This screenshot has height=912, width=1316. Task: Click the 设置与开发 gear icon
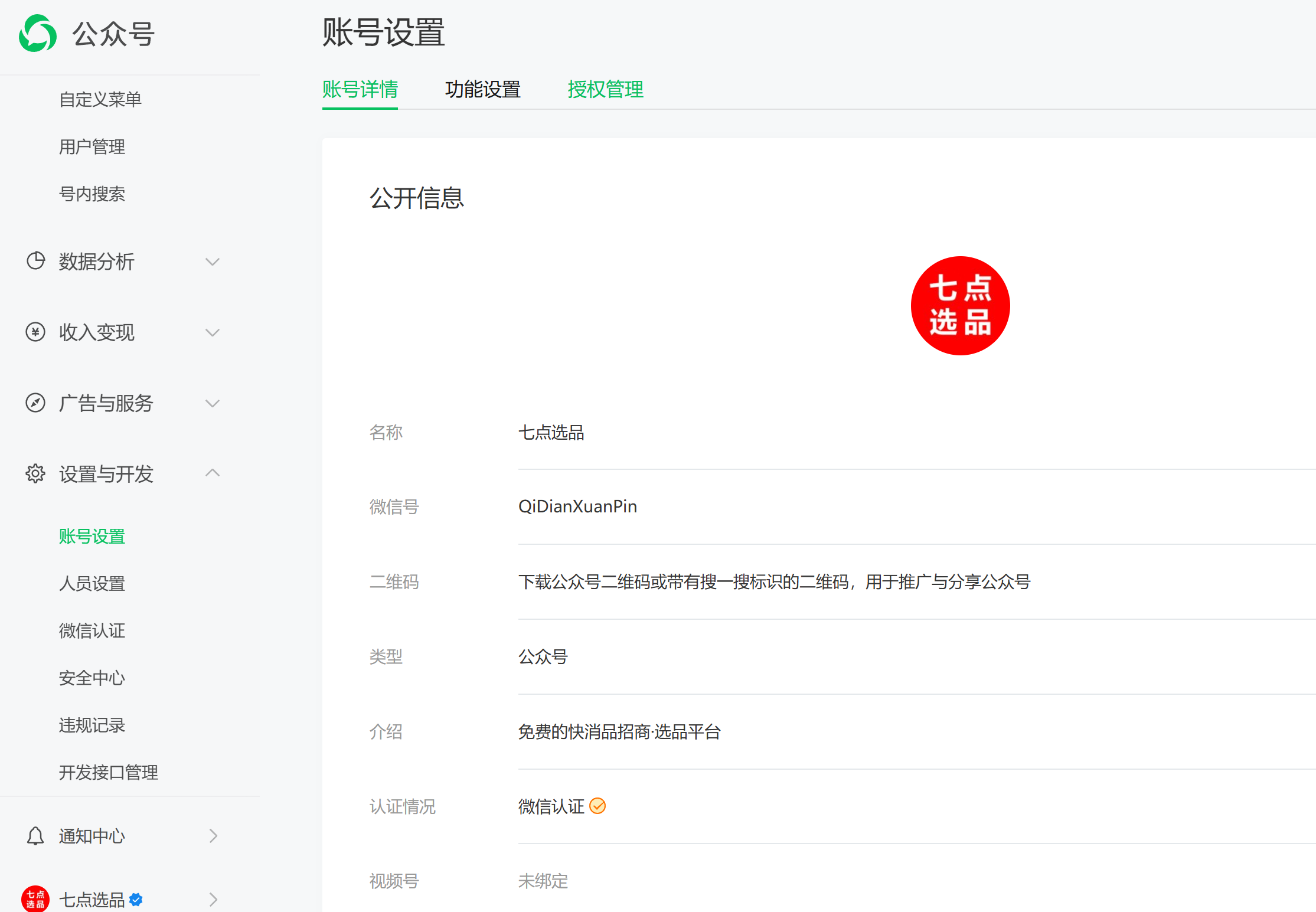coord(35,473)
